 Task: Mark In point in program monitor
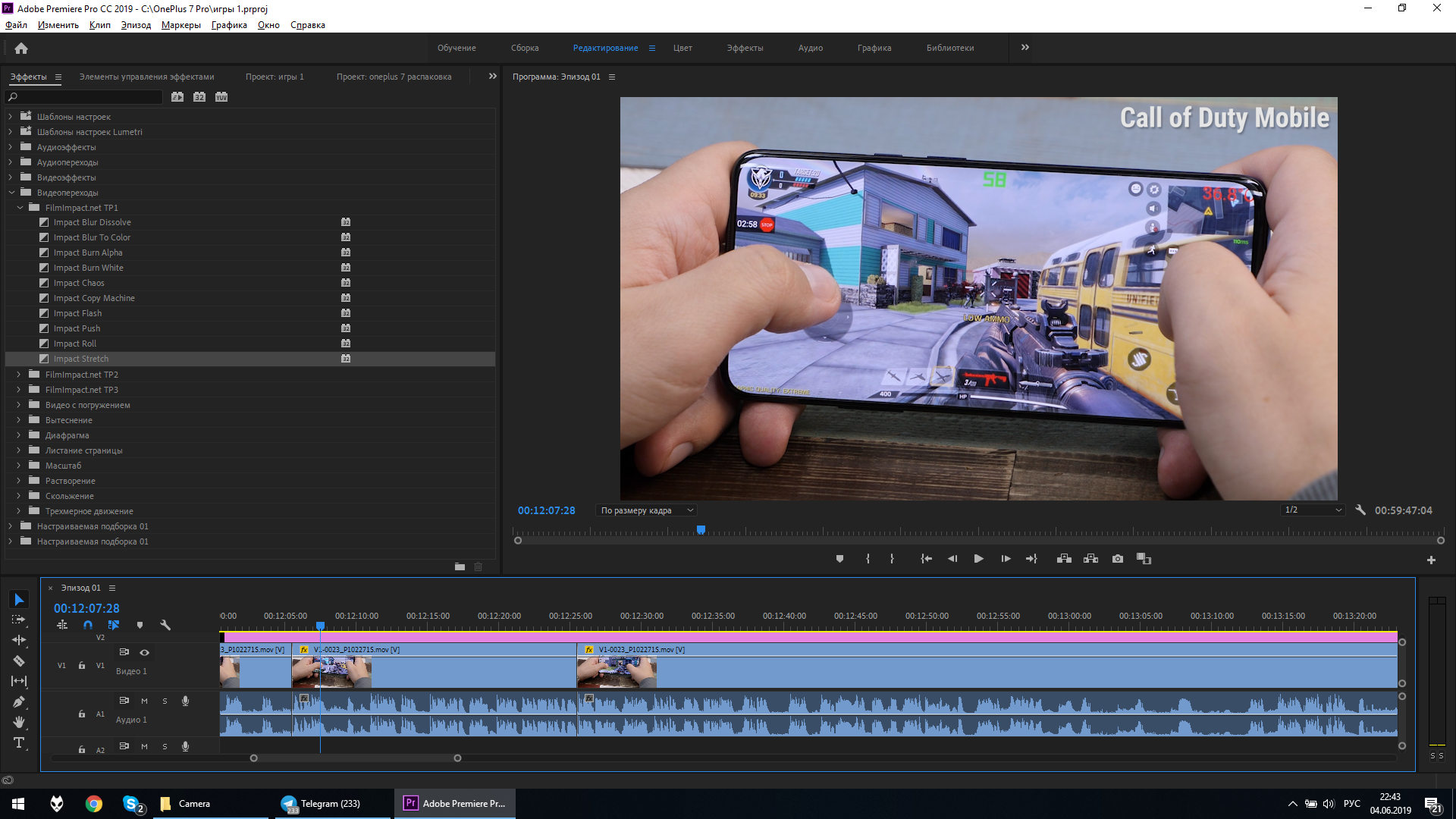coord(868,559)
